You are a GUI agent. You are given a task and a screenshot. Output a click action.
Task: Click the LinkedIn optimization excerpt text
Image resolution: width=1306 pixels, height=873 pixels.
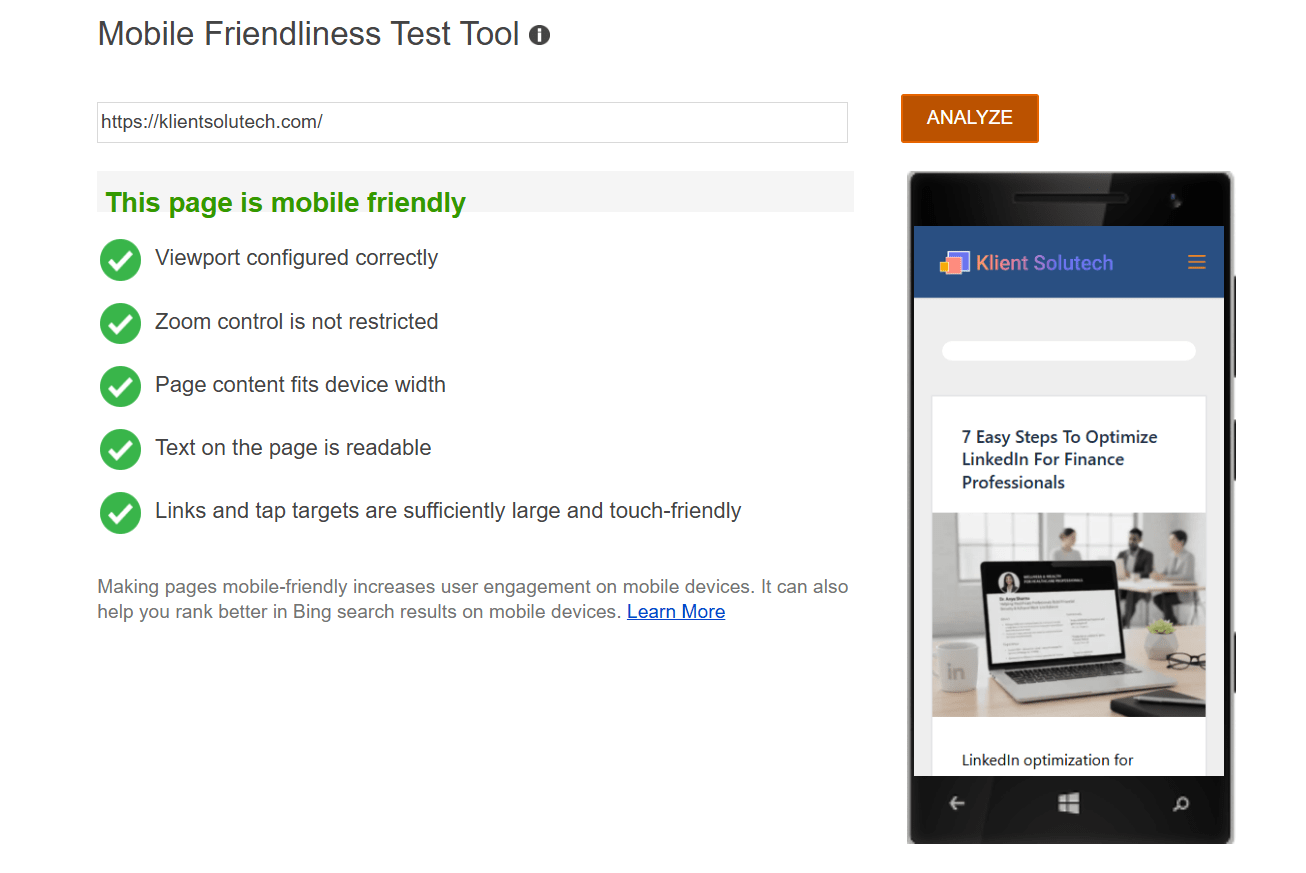(x=1047, y=760)
